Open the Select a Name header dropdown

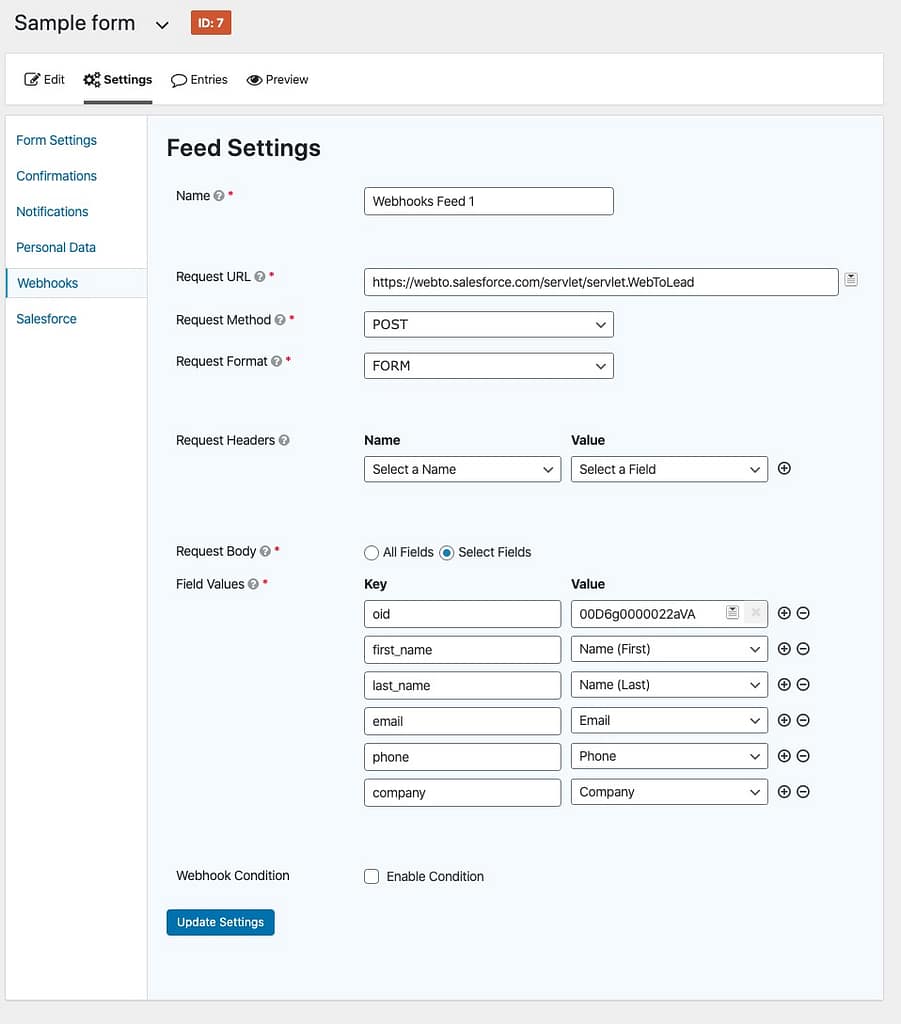pyautogui.click(x=462, y=469)
